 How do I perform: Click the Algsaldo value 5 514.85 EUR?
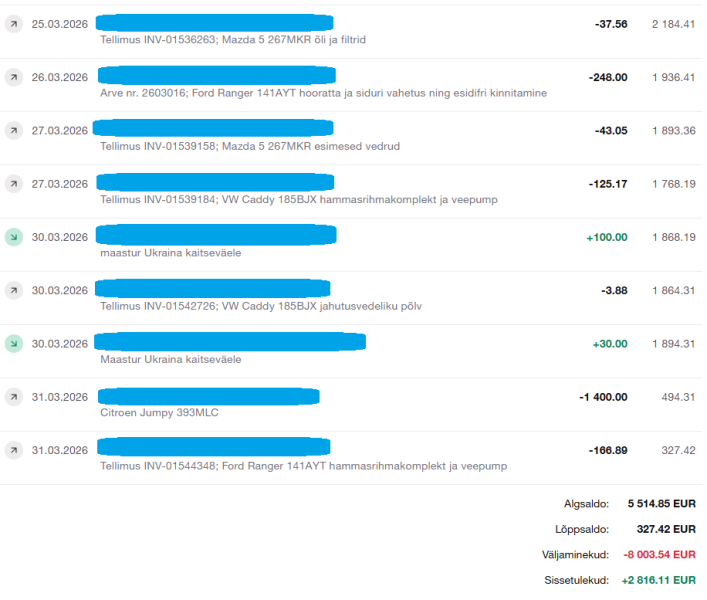661,504
